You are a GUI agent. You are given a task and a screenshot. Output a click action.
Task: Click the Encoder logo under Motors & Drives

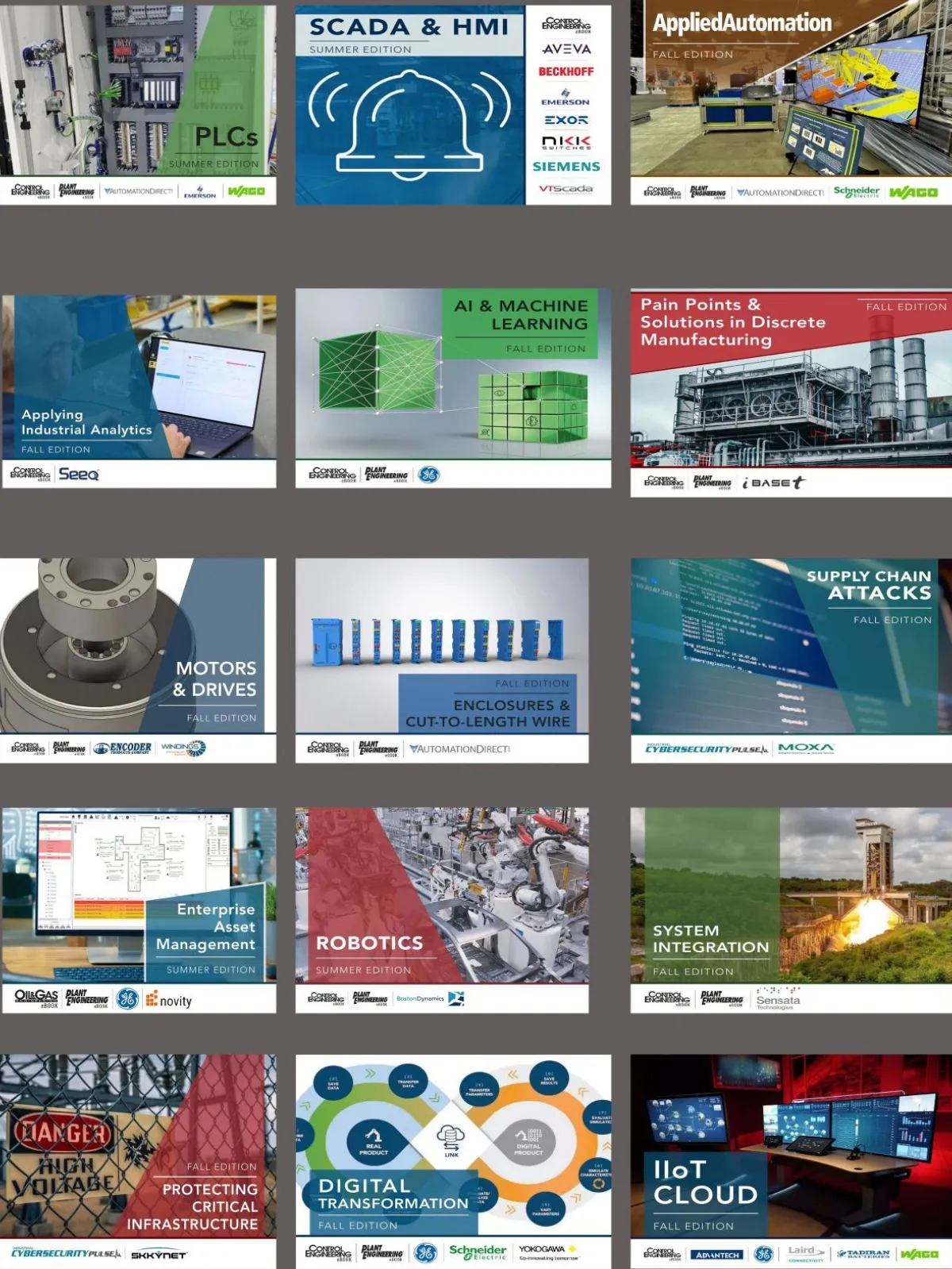point(122,748)
